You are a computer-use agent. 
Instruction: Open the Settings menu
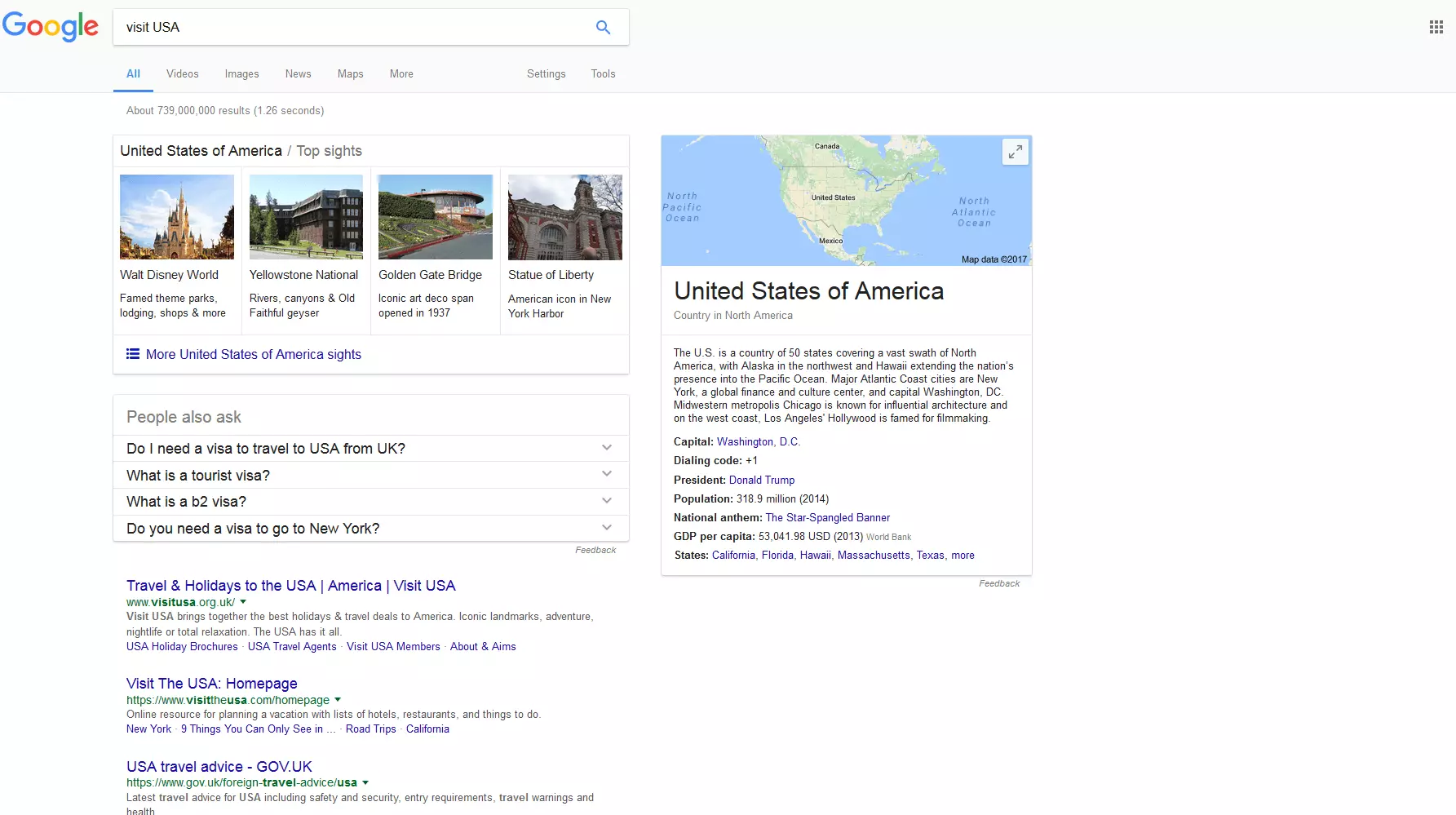pos(546,73)
